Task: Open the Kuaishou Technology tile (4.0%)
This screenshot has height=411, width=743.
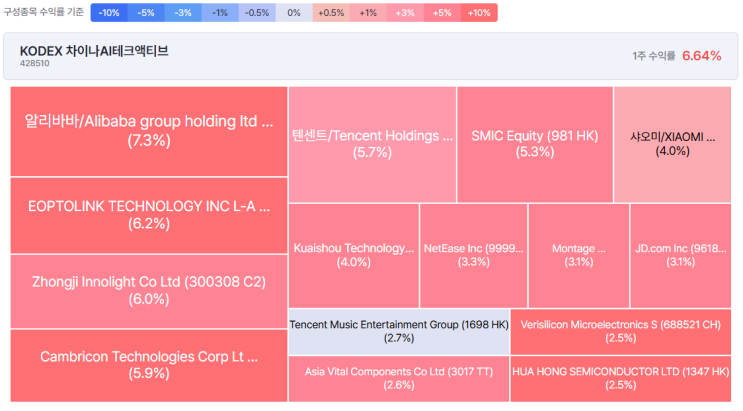Action: (x=354, y=256)
